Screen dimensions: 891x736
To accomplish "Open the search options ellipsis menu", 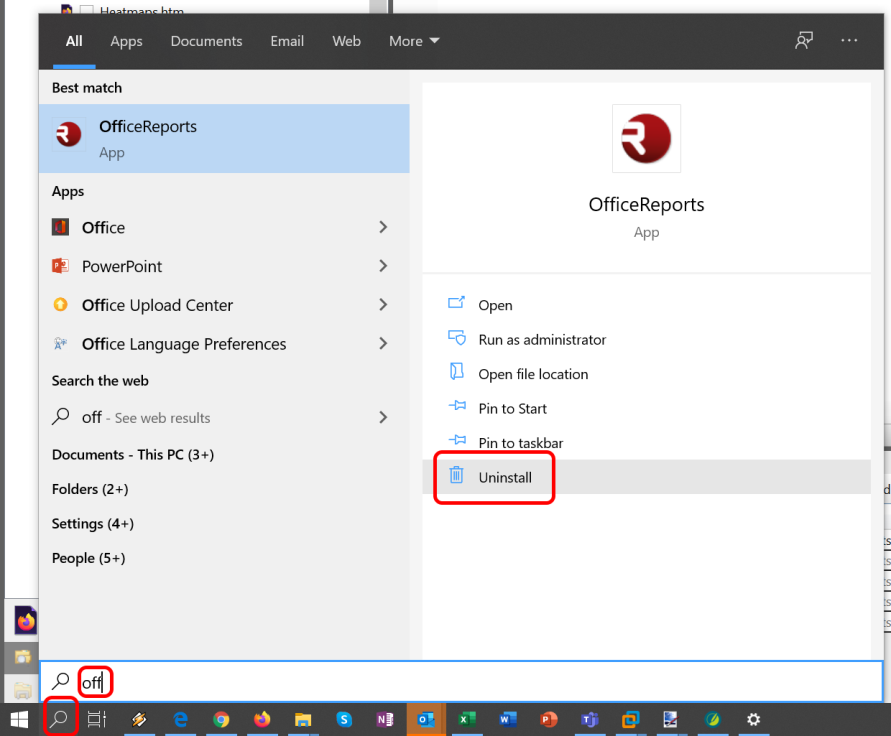I will [849, 41].
